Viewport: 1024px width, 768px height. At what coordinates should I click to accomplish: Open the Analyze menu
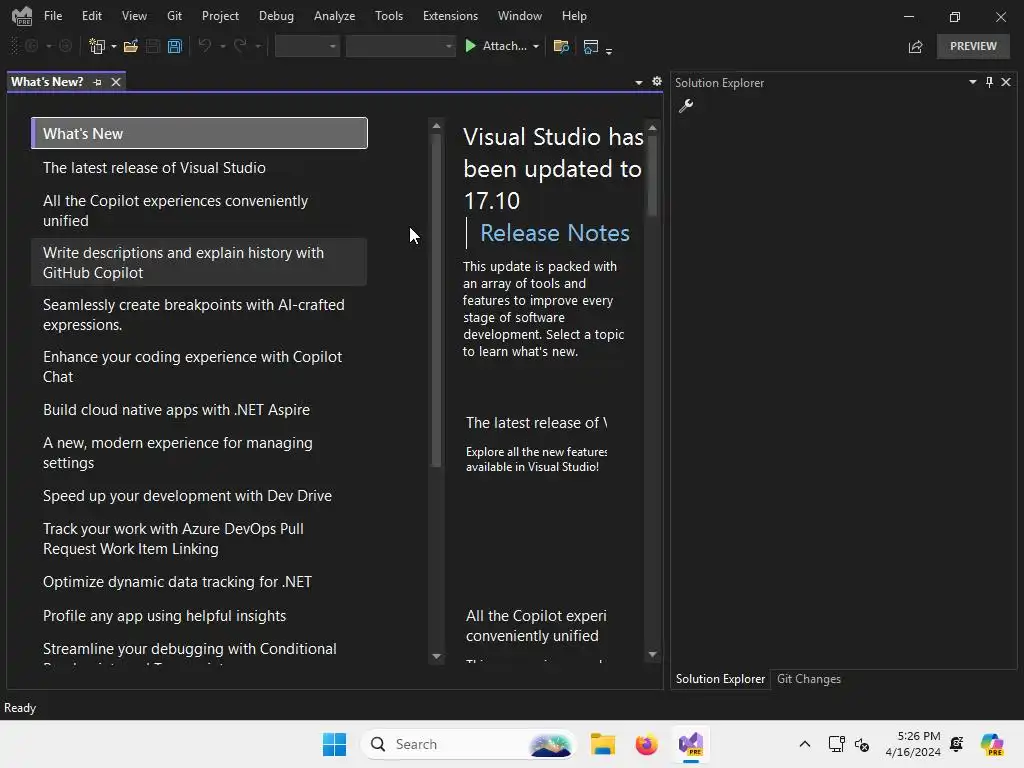tap(334, 16)
